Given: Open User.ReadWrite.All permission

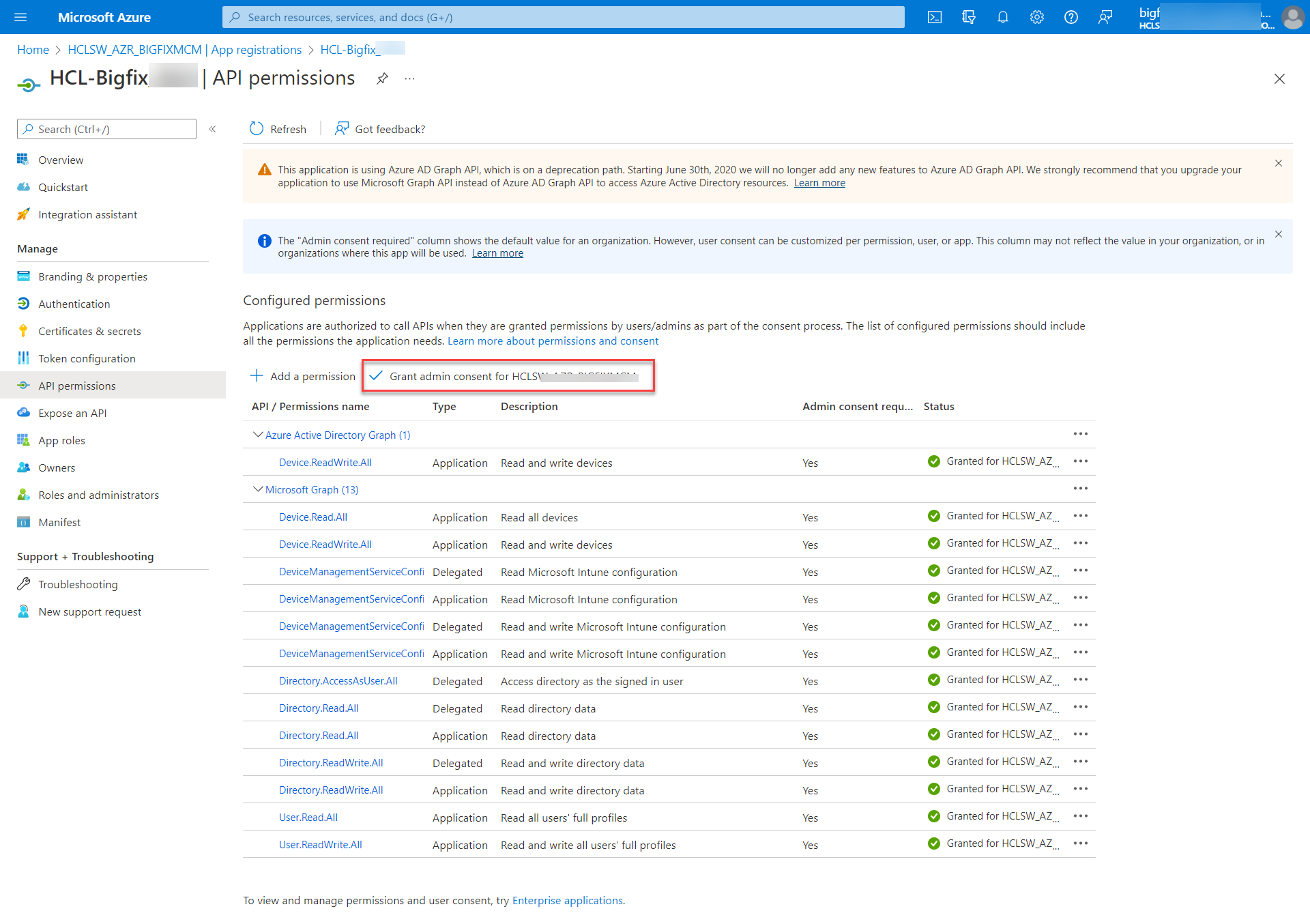Looking at the screenshot, I should click(x=321, y=844).
